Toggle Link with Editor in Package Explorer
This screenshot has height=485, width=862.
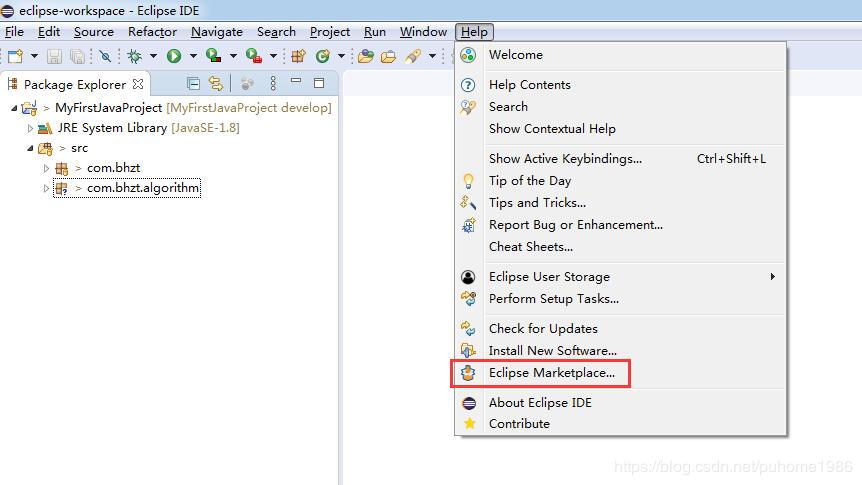[216, 84]
